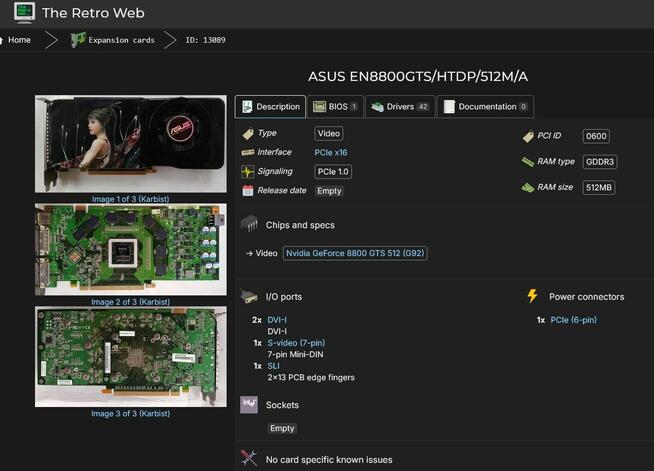This screenshot has height=471, width=654.
Task: Click the Power connectors lightning icon
Action: (533, 296)
